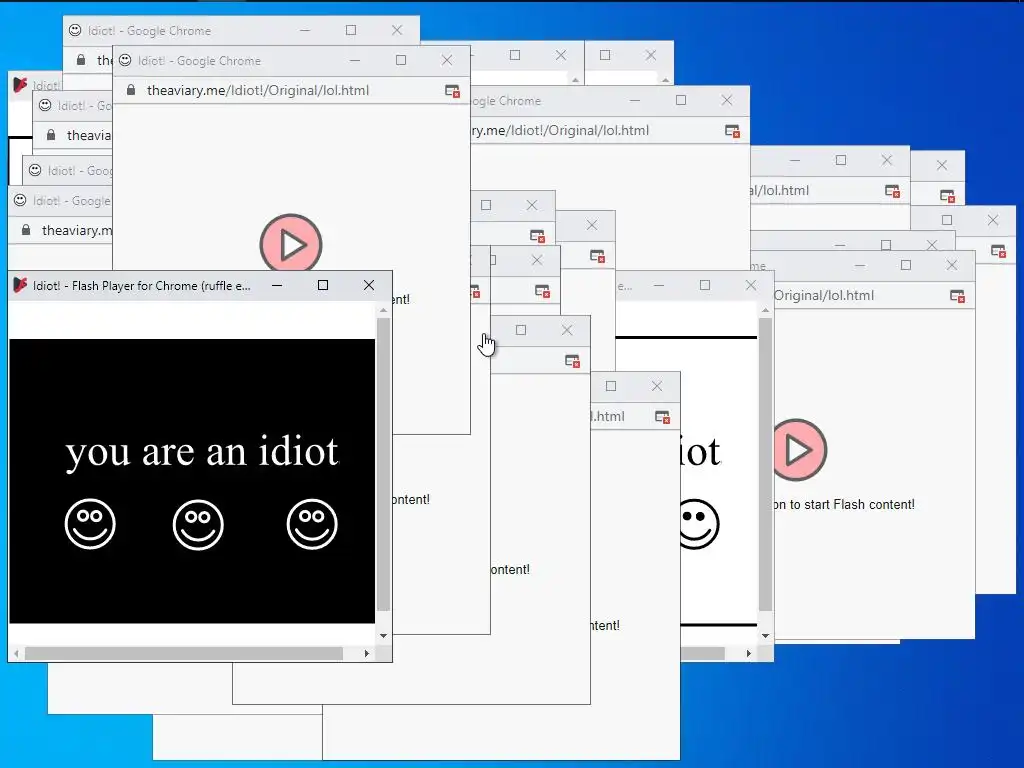Click the lock icon beside theaviary.me/Idiot!/Original/lol.html
The image size is (1024, 768).
click(131, 90)
